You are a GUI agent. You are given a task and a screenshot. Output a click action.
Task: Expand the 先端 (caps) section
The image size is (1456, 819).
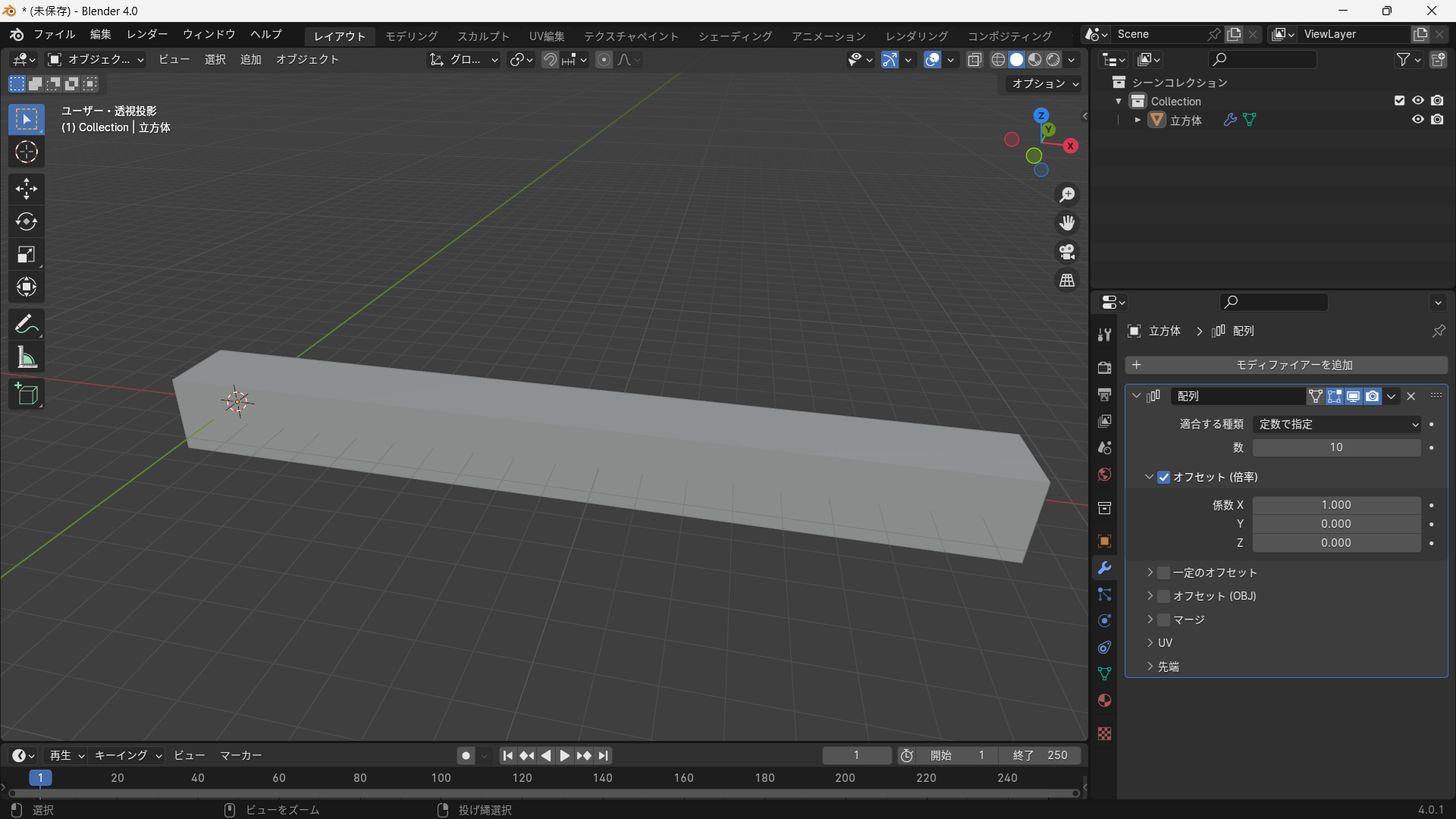tap(1150, 667)
